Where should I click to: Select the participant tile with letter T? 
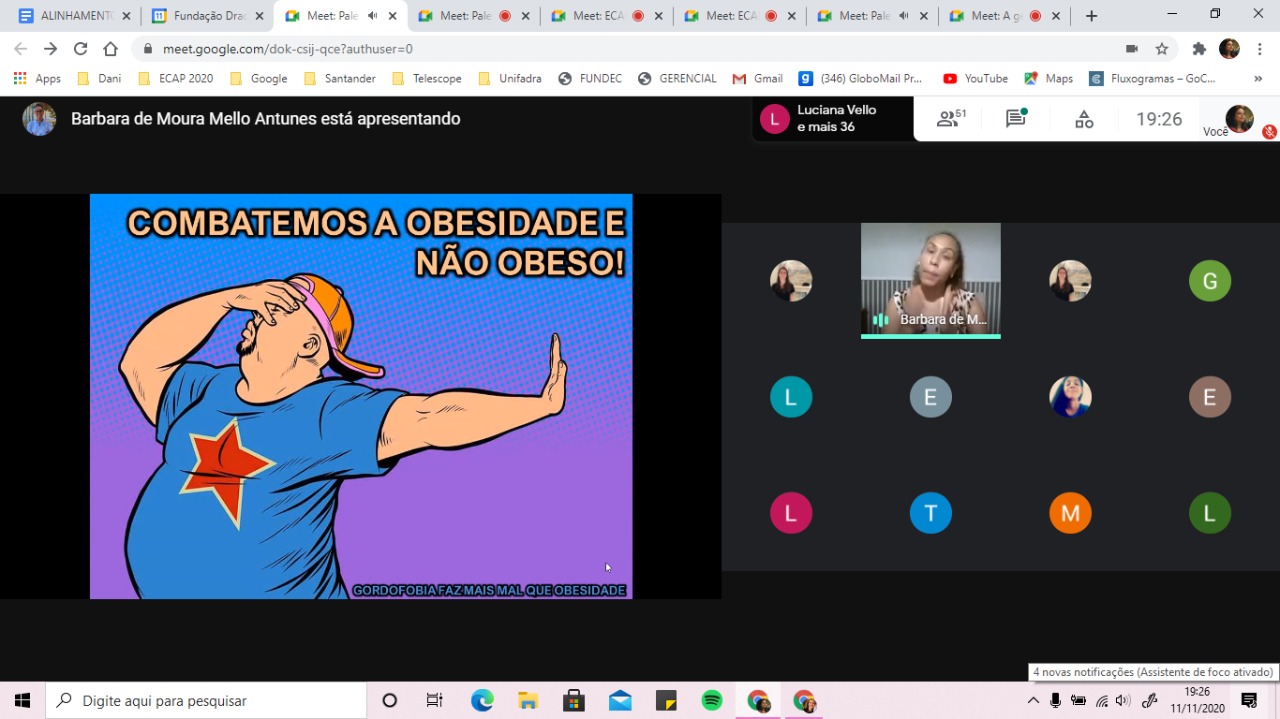[x=931, y=513]
